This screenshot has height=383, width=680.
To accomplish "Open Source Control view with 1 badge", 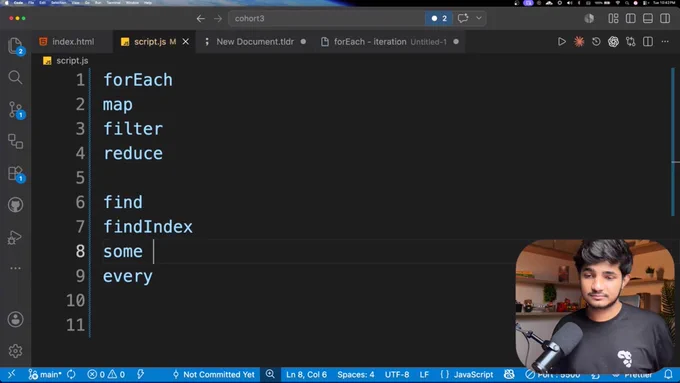I will pyautogui.click(x=16, y=110).
